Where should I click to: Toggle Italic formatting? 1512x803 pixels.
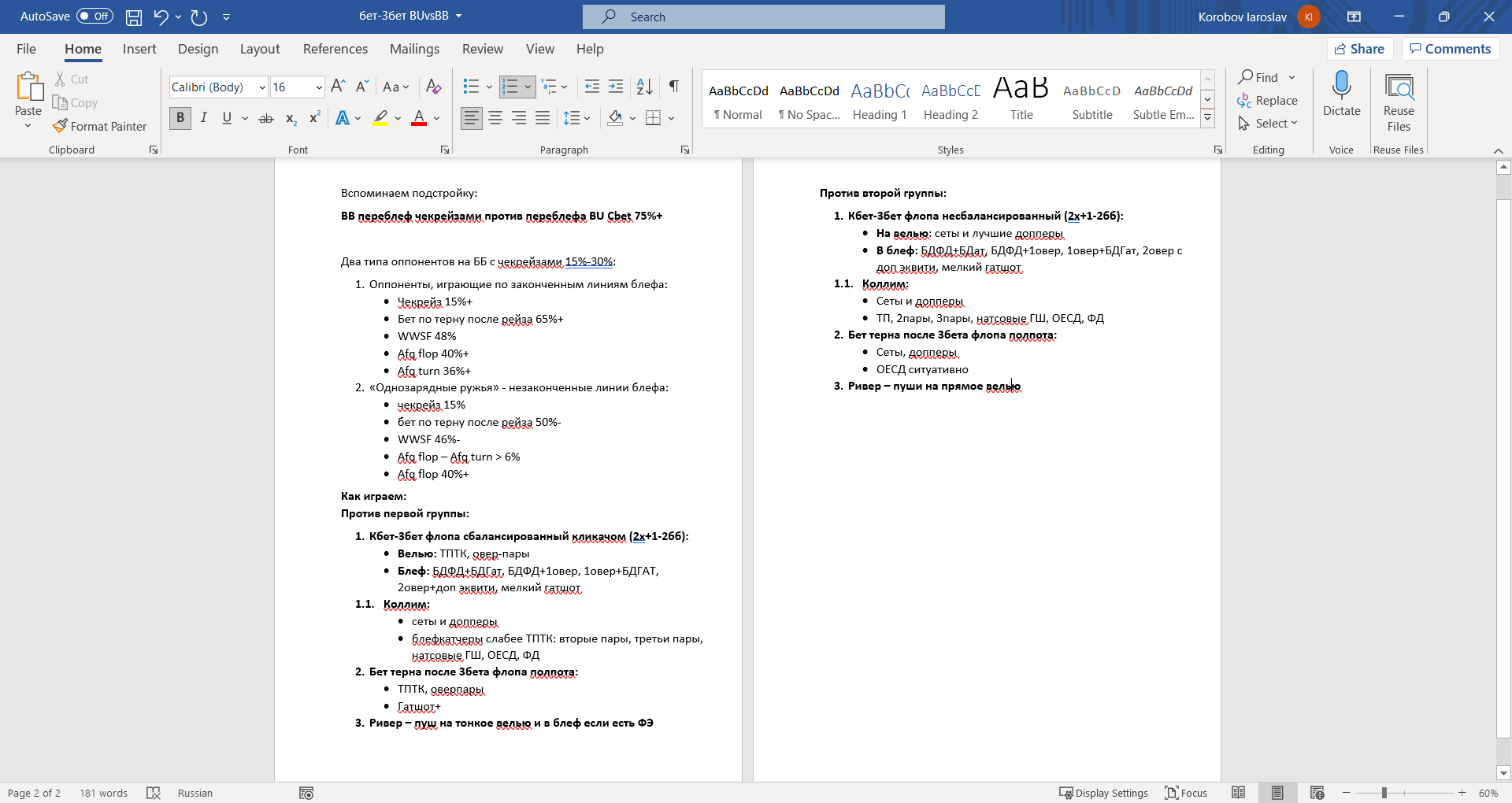[204, 118]
